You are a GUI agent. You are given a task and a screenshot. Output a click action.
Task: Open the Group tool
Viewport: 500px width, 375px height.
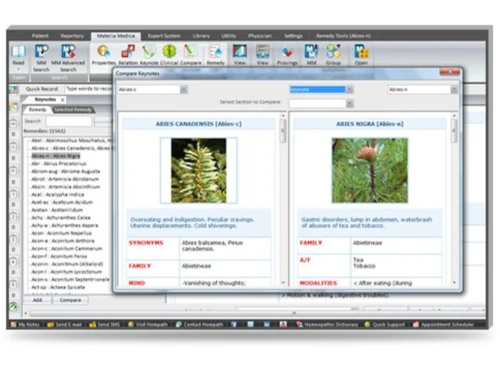point(333,55)
